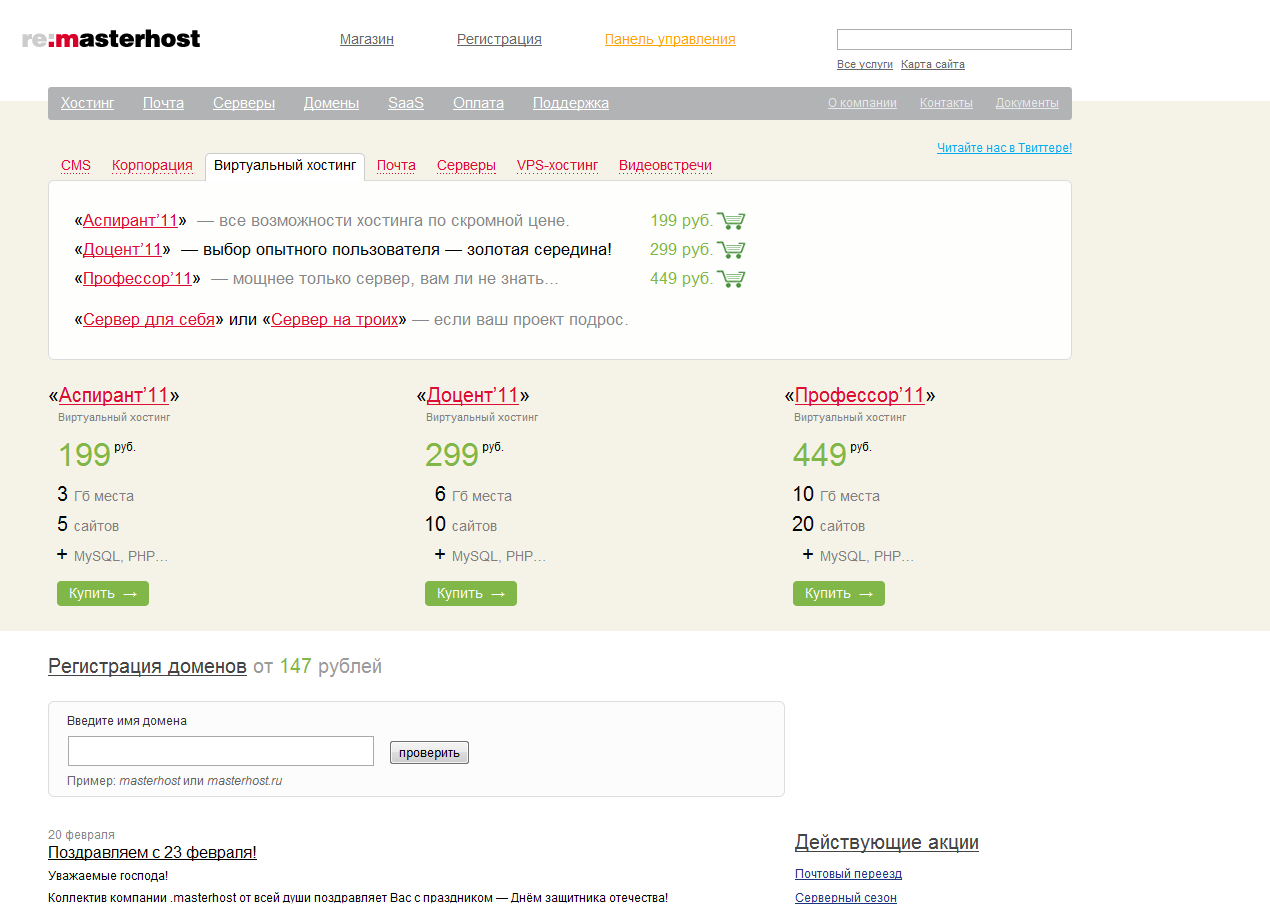This screenshot has height=904, width=1270.
Task: Open Хостинг in main navigation
Action: pos(88,103)
